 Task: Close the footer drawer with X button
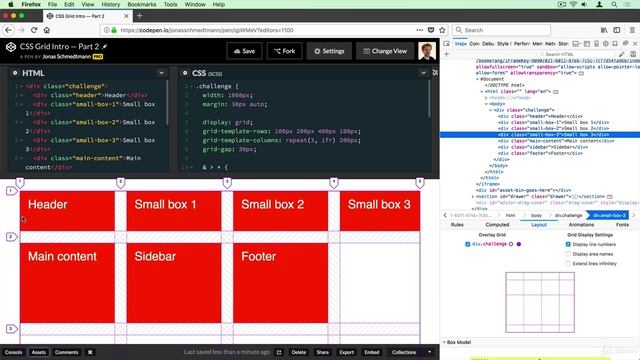90,352
